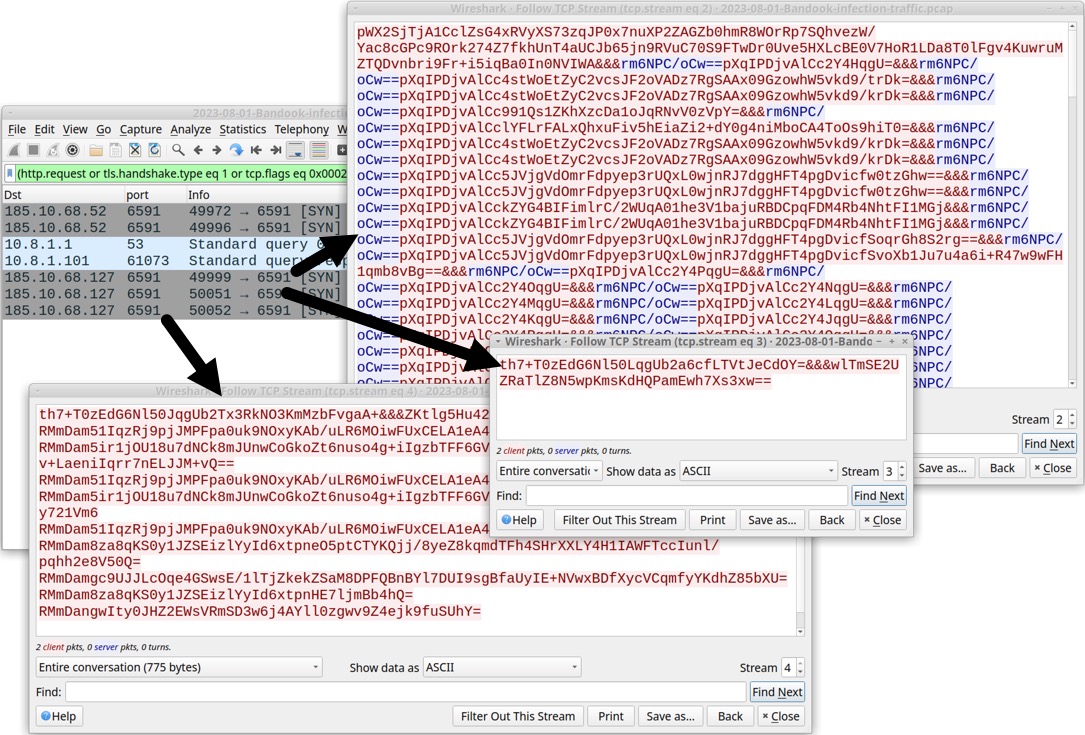Click Save as in stream 3 window

click(x=772, y=520)
